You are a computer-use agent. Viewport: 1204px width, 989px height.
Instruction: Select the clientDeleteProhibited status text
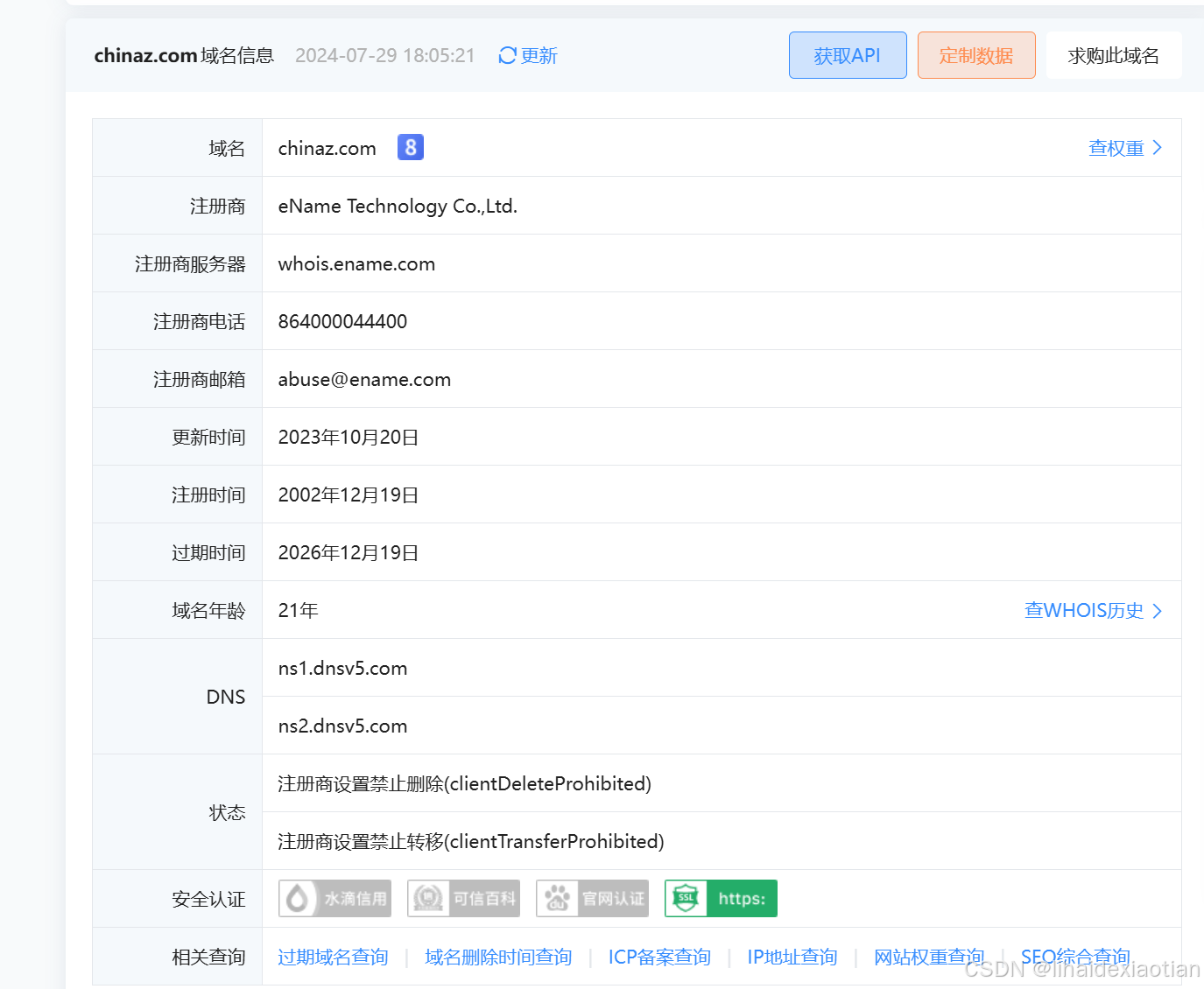click(x=465, y=783)
